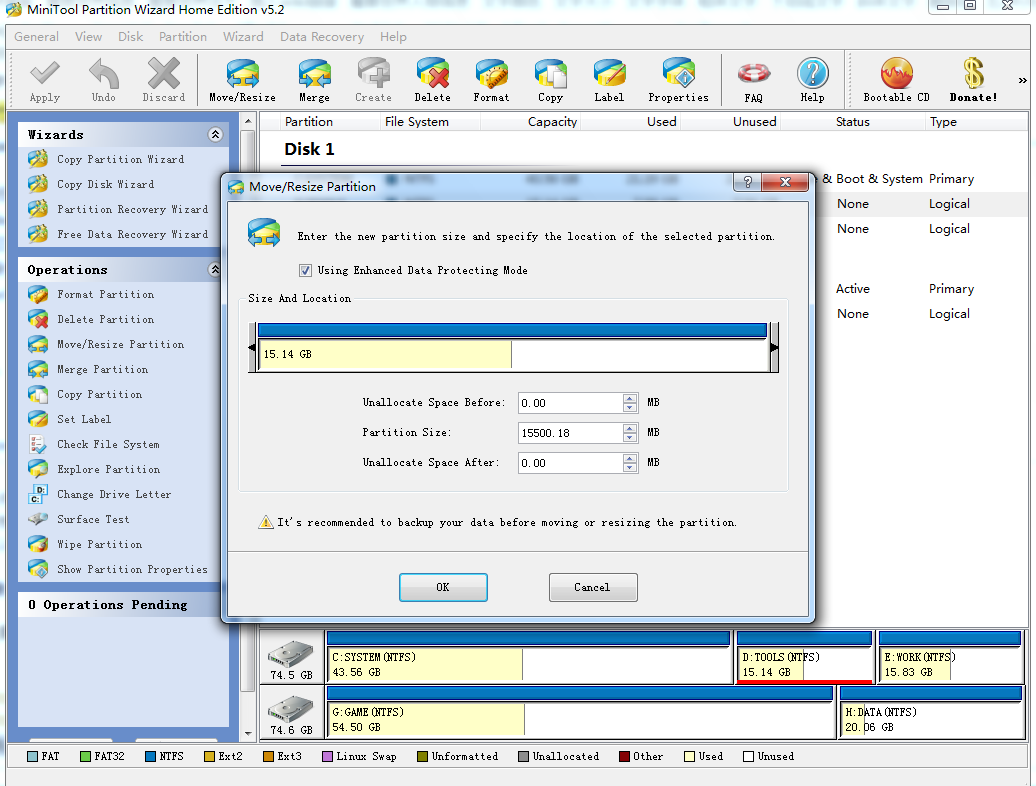Screen dimensions: 1036x786
Task: Select E:WORK partition in disk map
Action: coord(950,657)
